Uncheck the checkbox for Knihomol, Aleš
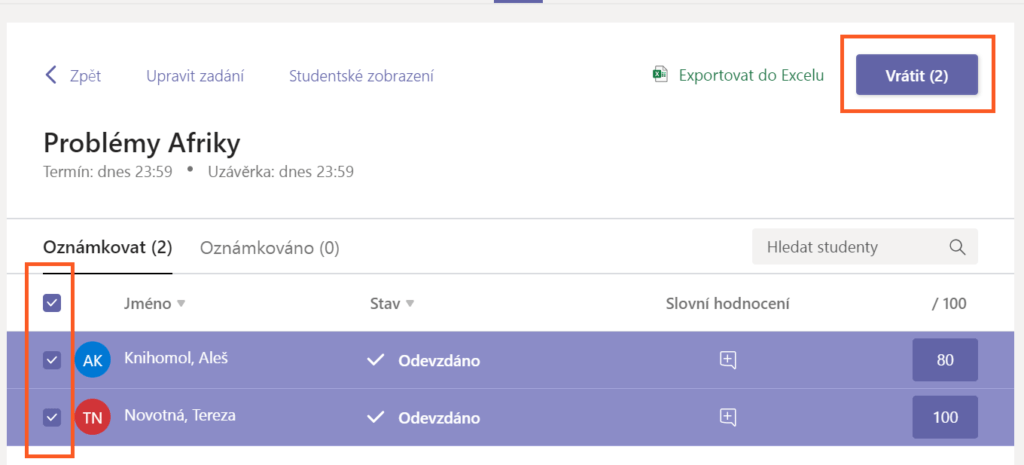Viewport: 1024px width, 465px height. click(x=52, y=361)
